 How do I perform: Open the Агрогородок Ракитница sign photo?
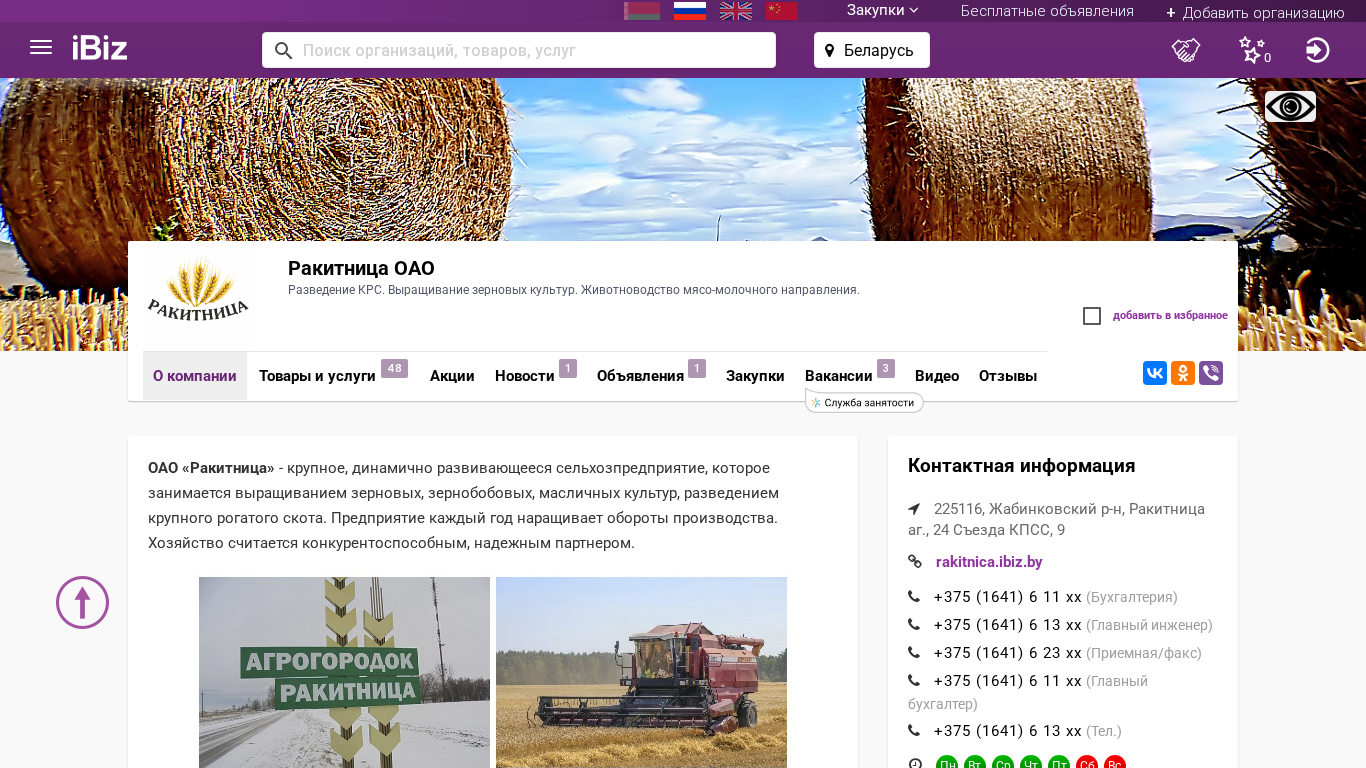click(x=344, y=672)
